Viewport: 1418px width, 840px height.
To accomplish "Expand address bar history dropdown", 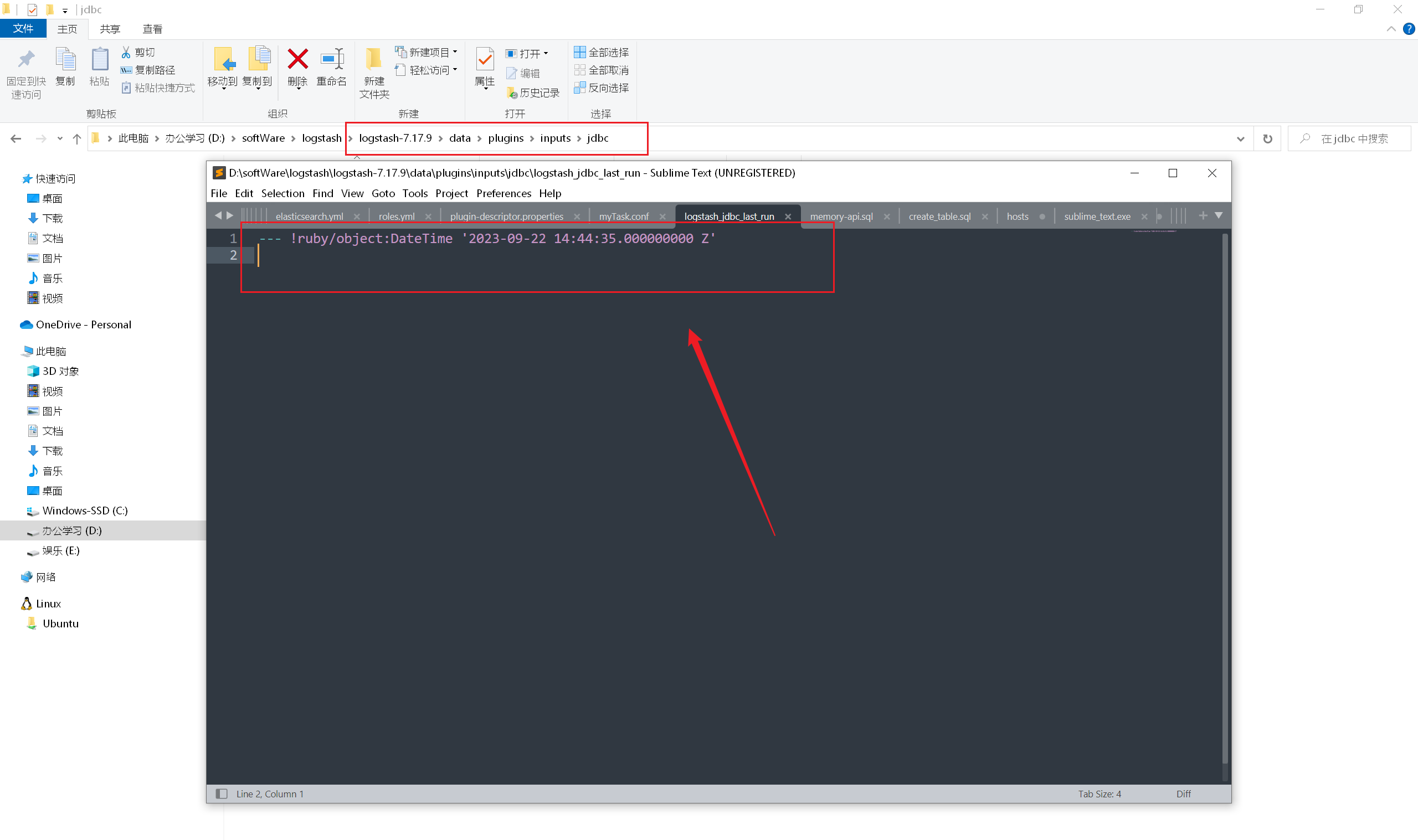I will pos(1240,138).
